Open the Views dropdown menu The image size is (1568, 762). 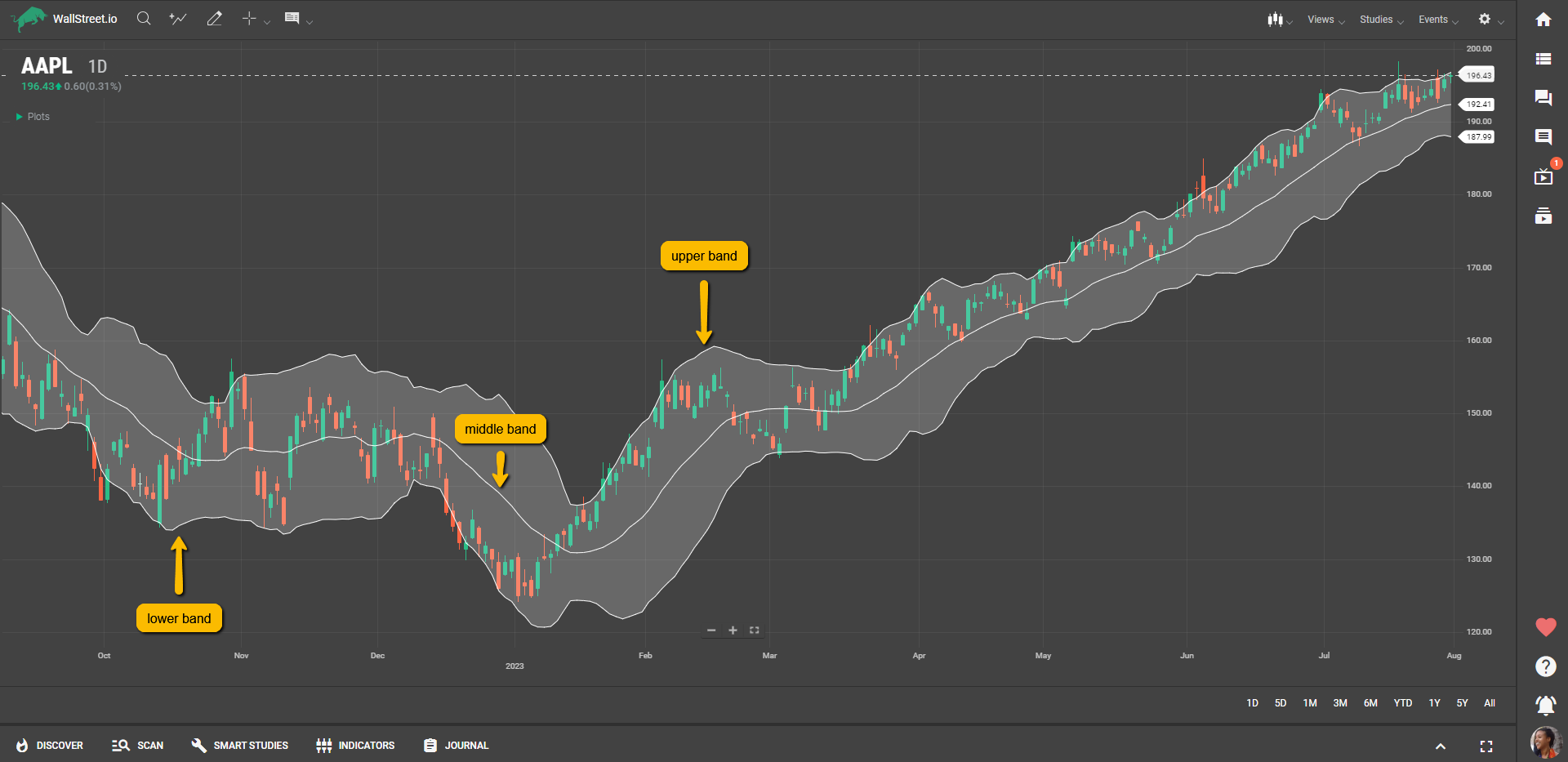click(1325, 20)
